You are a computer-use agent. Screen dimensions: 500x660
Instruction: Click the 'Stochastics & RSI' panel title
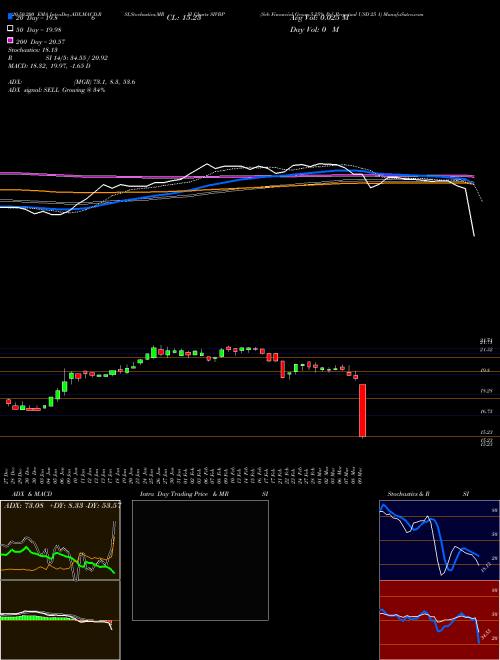(428, 494)
